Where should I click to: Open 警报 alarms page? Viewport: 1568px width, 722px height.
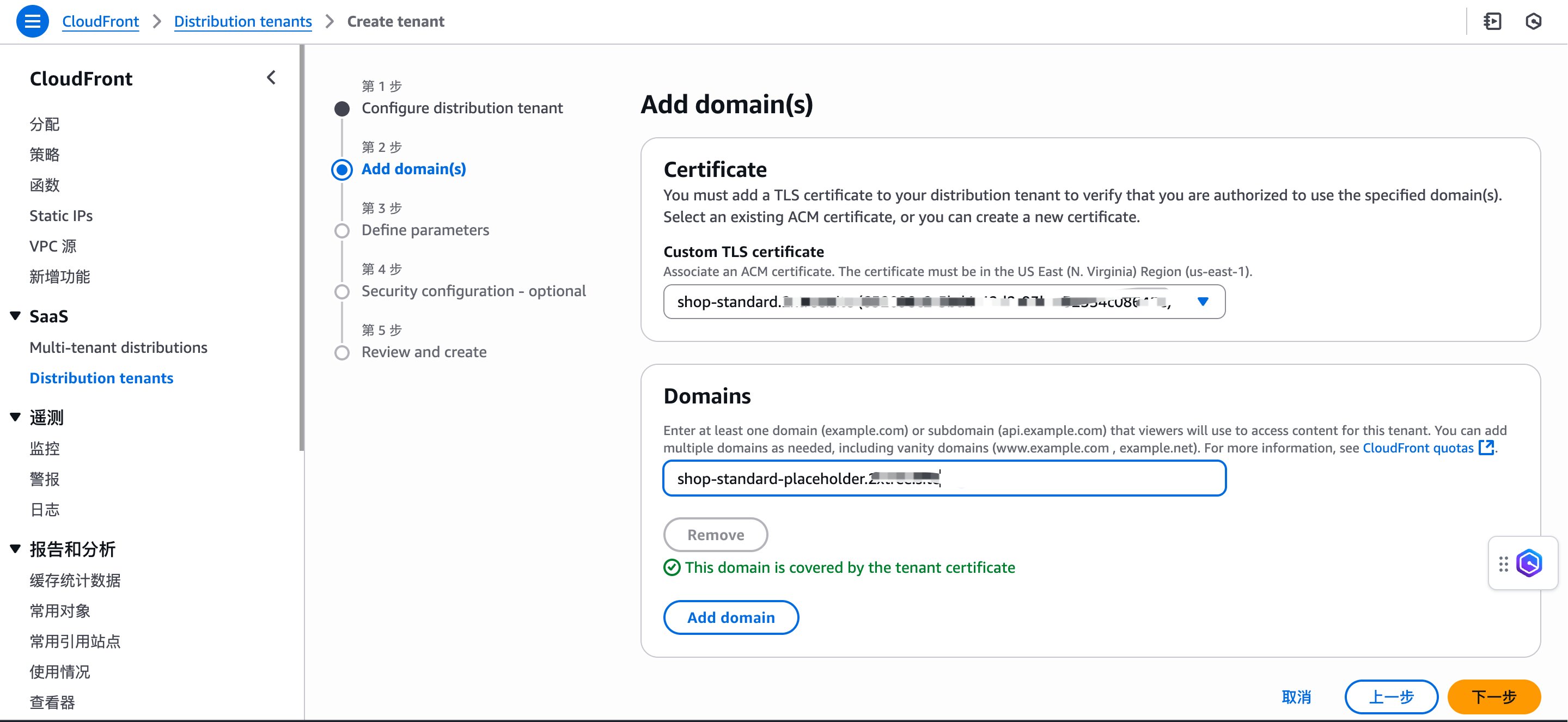pyautogui.click(x=45, y=479)
